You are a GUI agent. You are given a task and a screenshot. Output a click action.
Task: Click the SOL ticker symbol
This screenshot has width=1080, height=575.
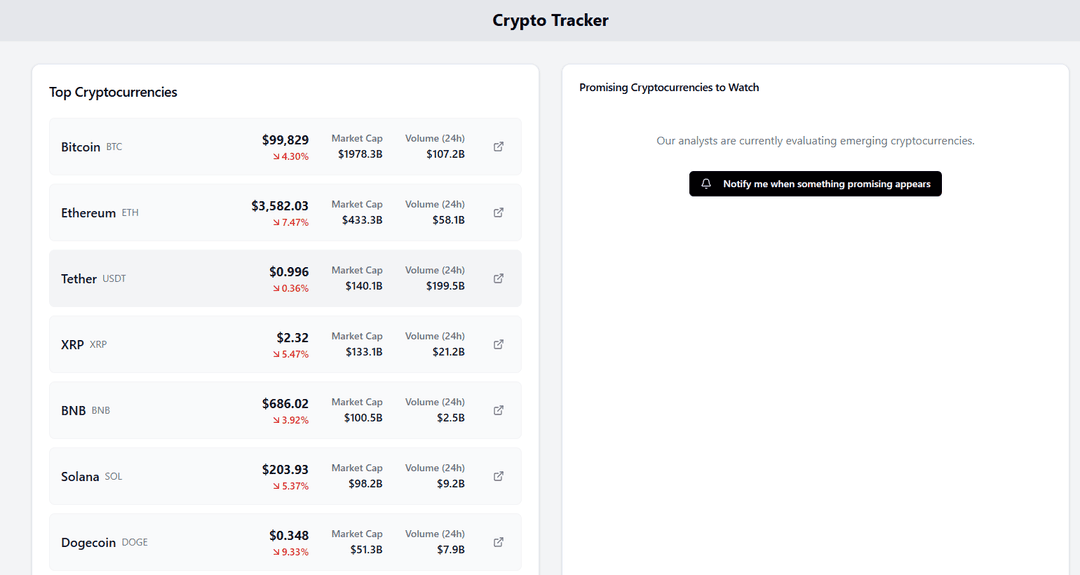114,477
